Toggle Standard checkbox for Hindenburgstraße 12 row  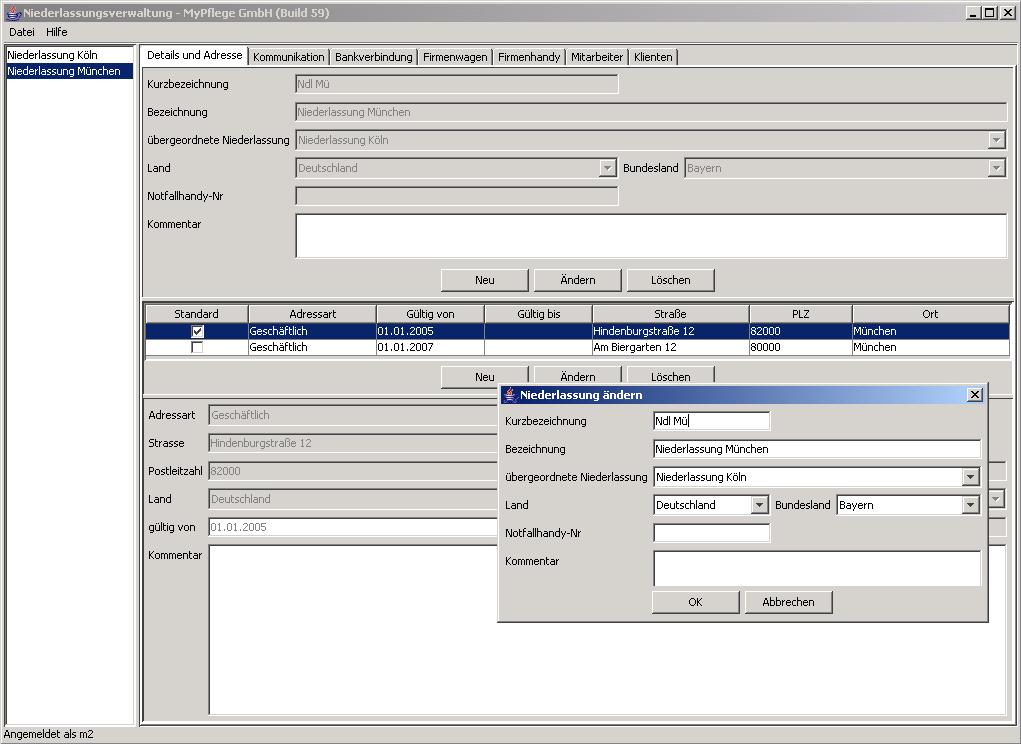(x=197, y=331)
